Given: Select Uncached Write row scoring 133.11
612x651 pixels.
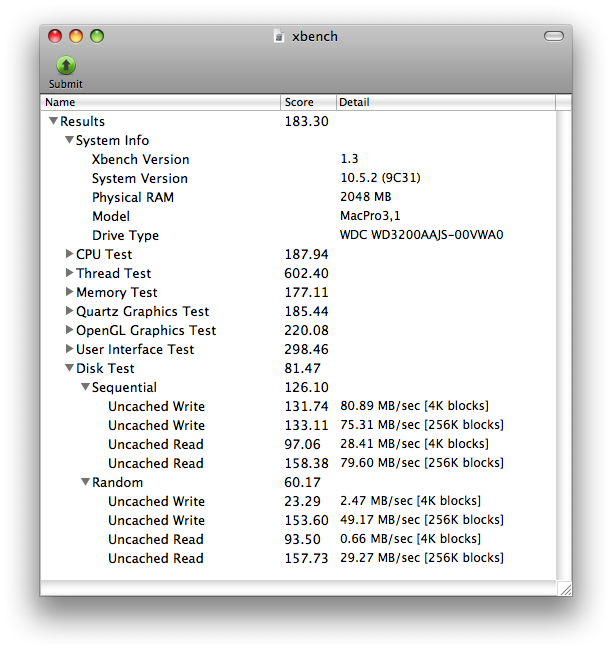Looking at the screenshot, I should [298, 425].
